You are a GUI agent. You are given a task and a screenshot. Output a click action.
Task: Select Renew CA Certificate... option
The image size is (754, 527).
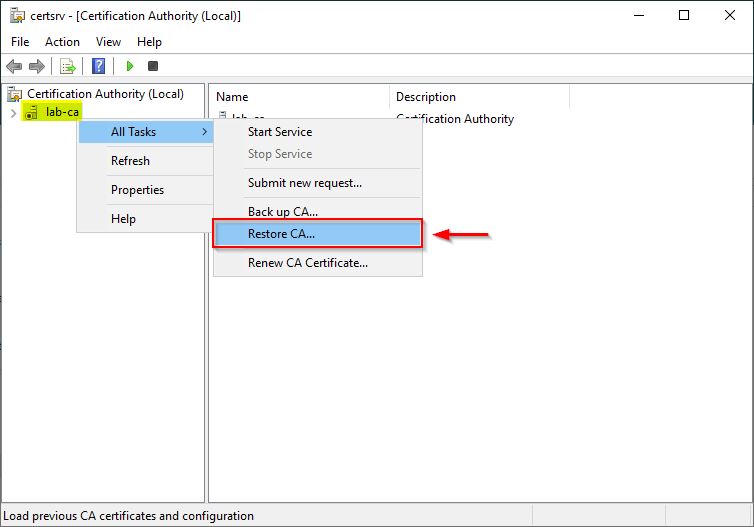tap(318, 263)
